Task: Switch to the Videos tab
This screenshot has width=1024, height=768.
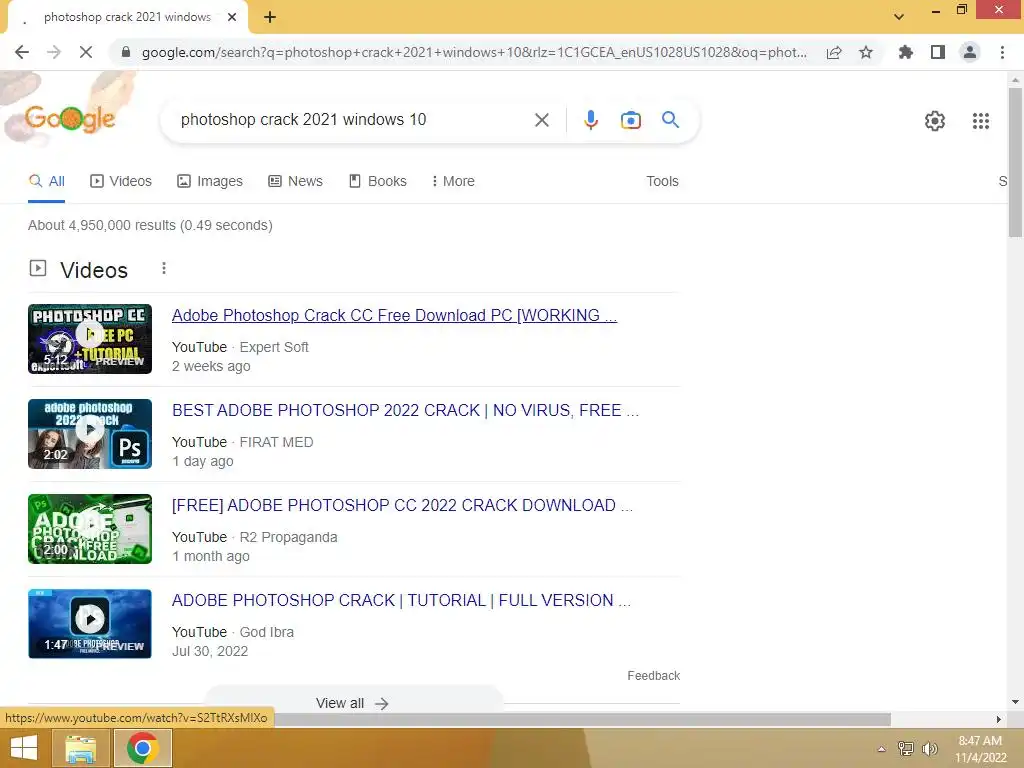Action: [x=121, y=182]
